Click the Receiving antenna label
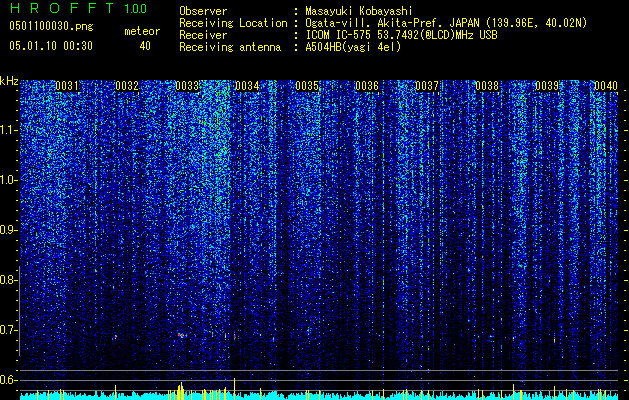This screenshot has height=400, width=629. (x=230, y=47)
